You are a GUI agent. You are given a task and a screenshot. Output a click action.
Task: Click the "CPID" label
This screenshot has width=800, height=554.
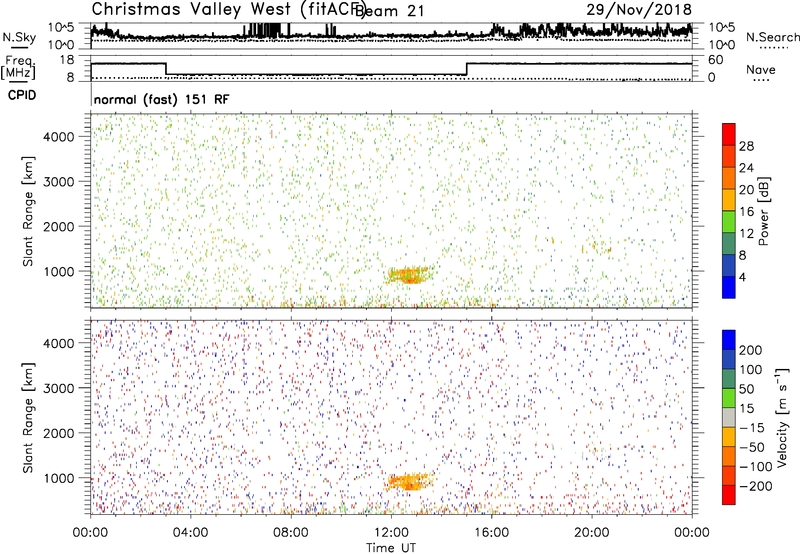tap(22, 95)
